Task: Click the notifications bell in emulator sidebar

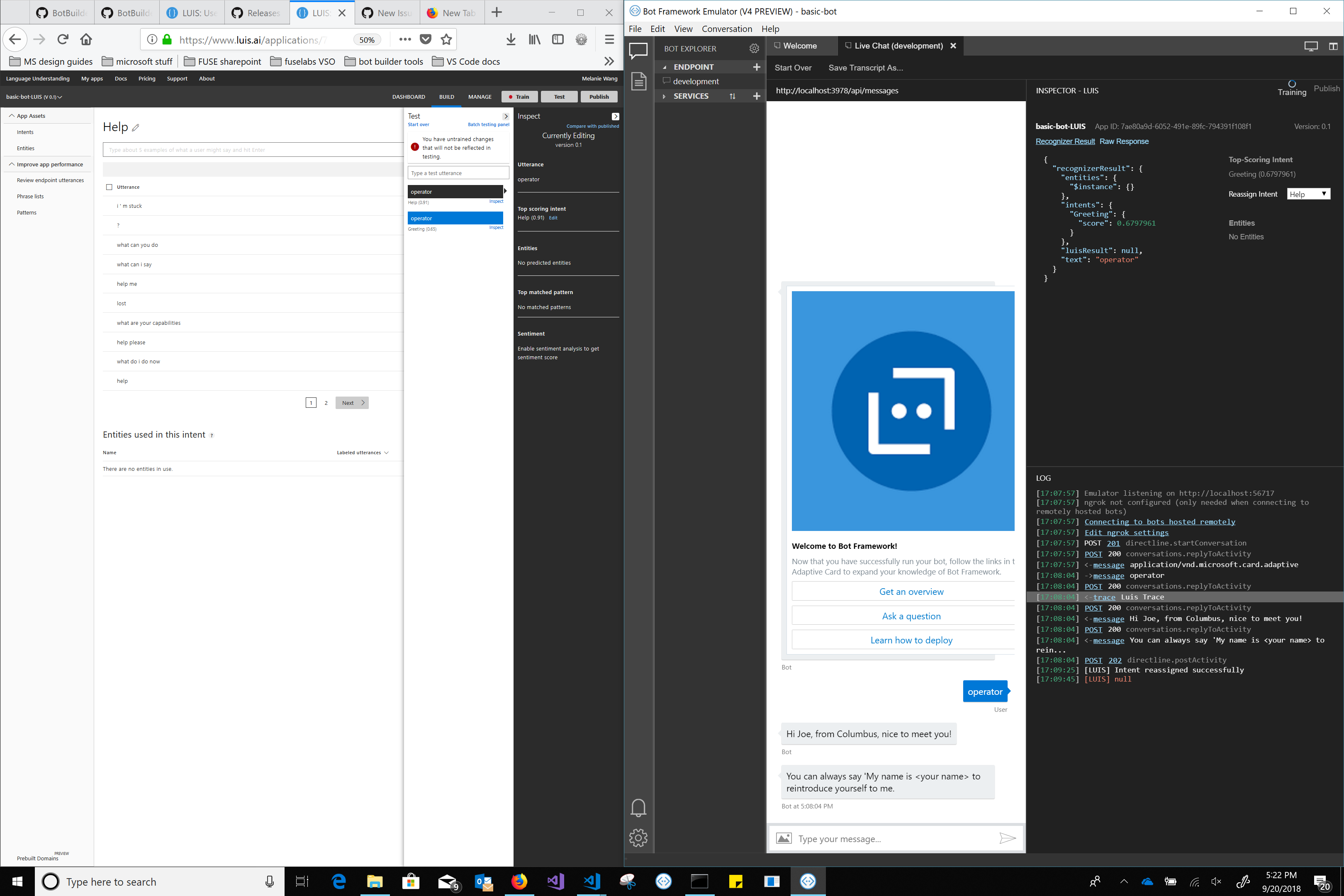Action: point(638,807)
